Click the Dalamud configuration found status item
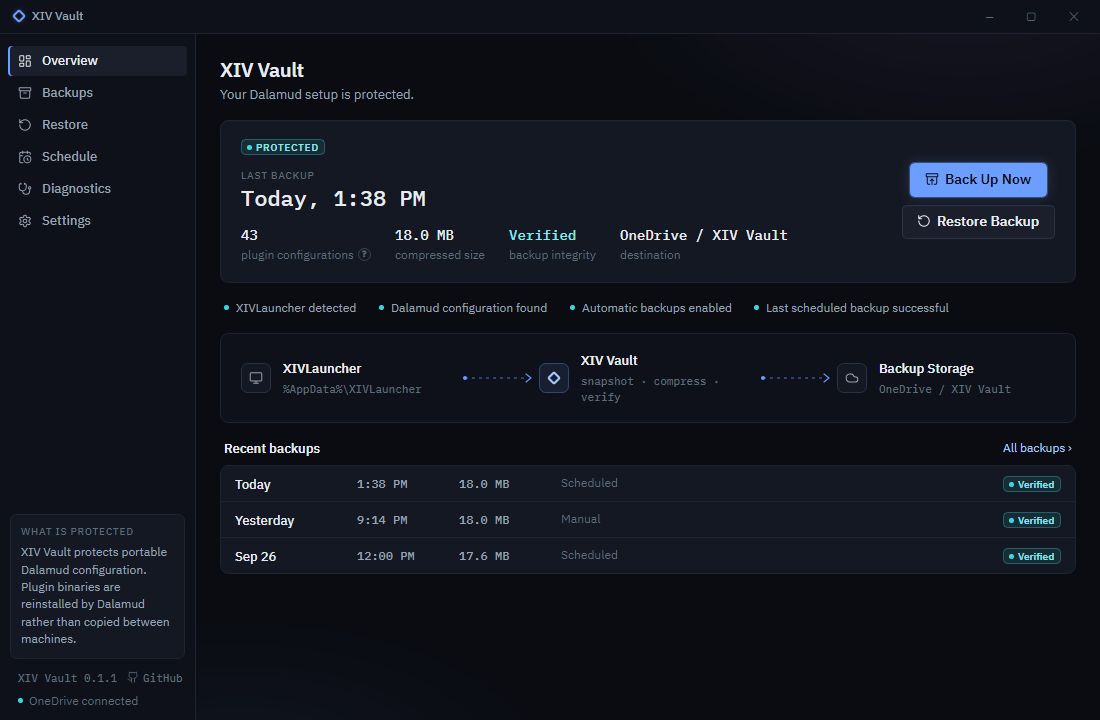 tap(463, 308)
